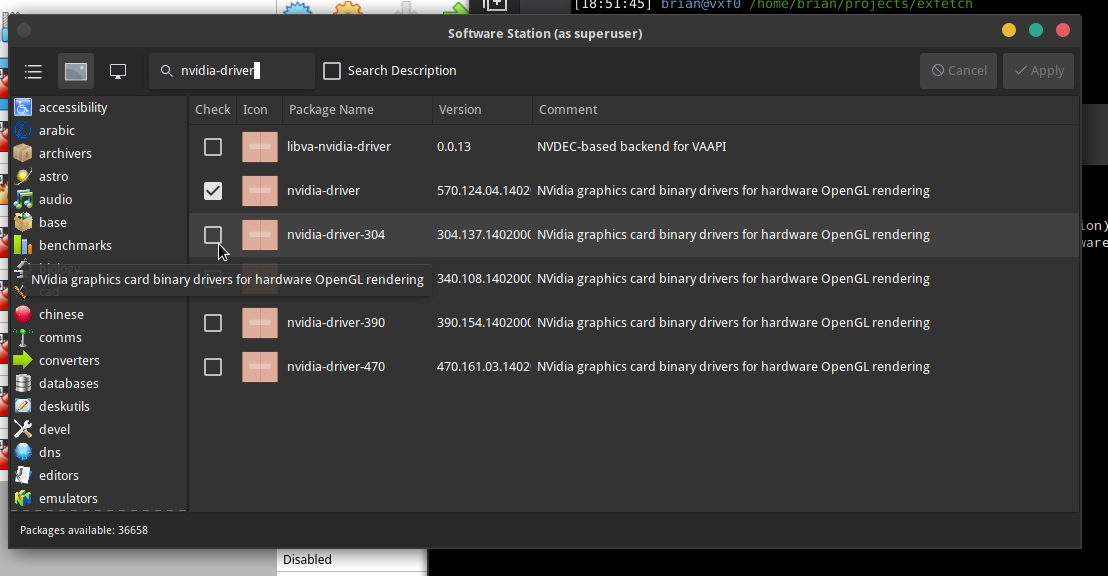The width and height of the screenshot is (1108, 576).
Task: Select the nvidia-driver-390 package name
Action: (x=336, y=323)
